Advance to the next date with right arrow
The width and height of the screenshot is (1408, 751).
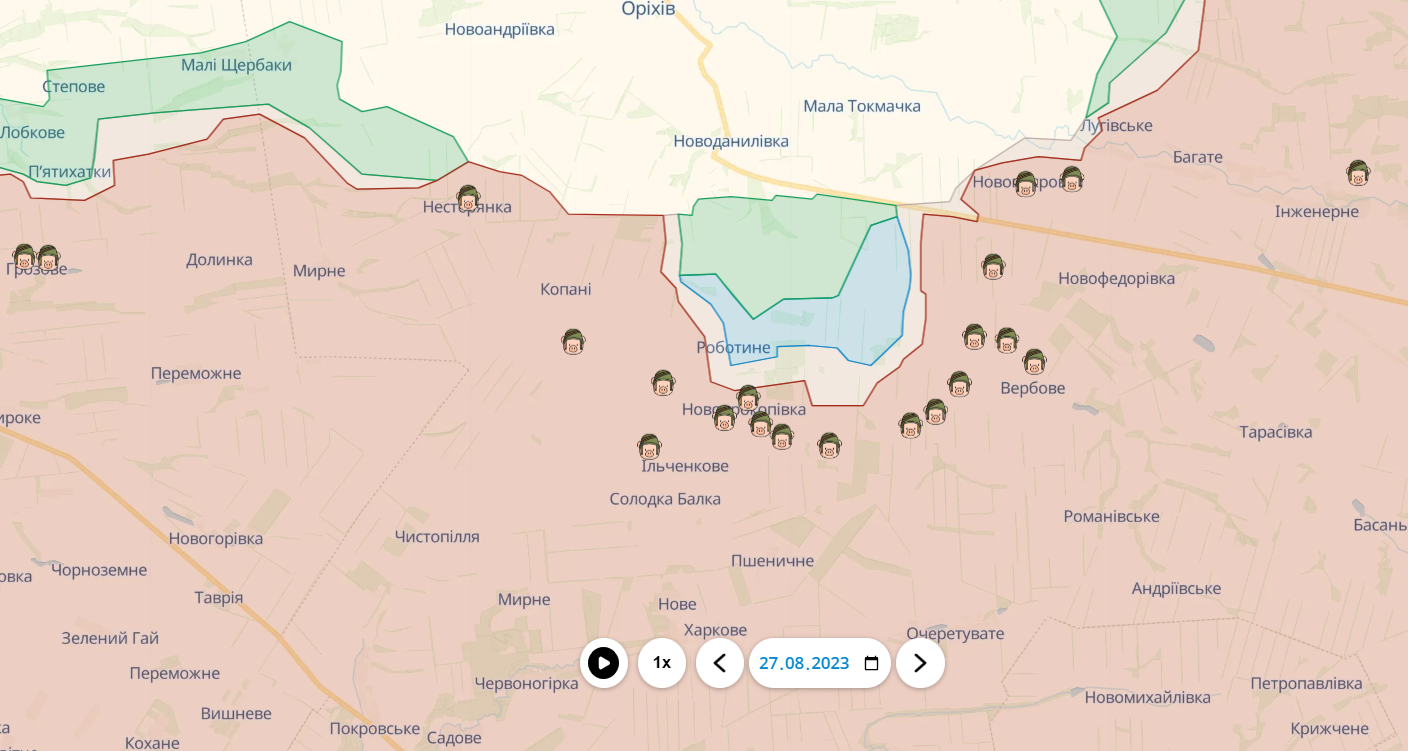tap(920, 663)
